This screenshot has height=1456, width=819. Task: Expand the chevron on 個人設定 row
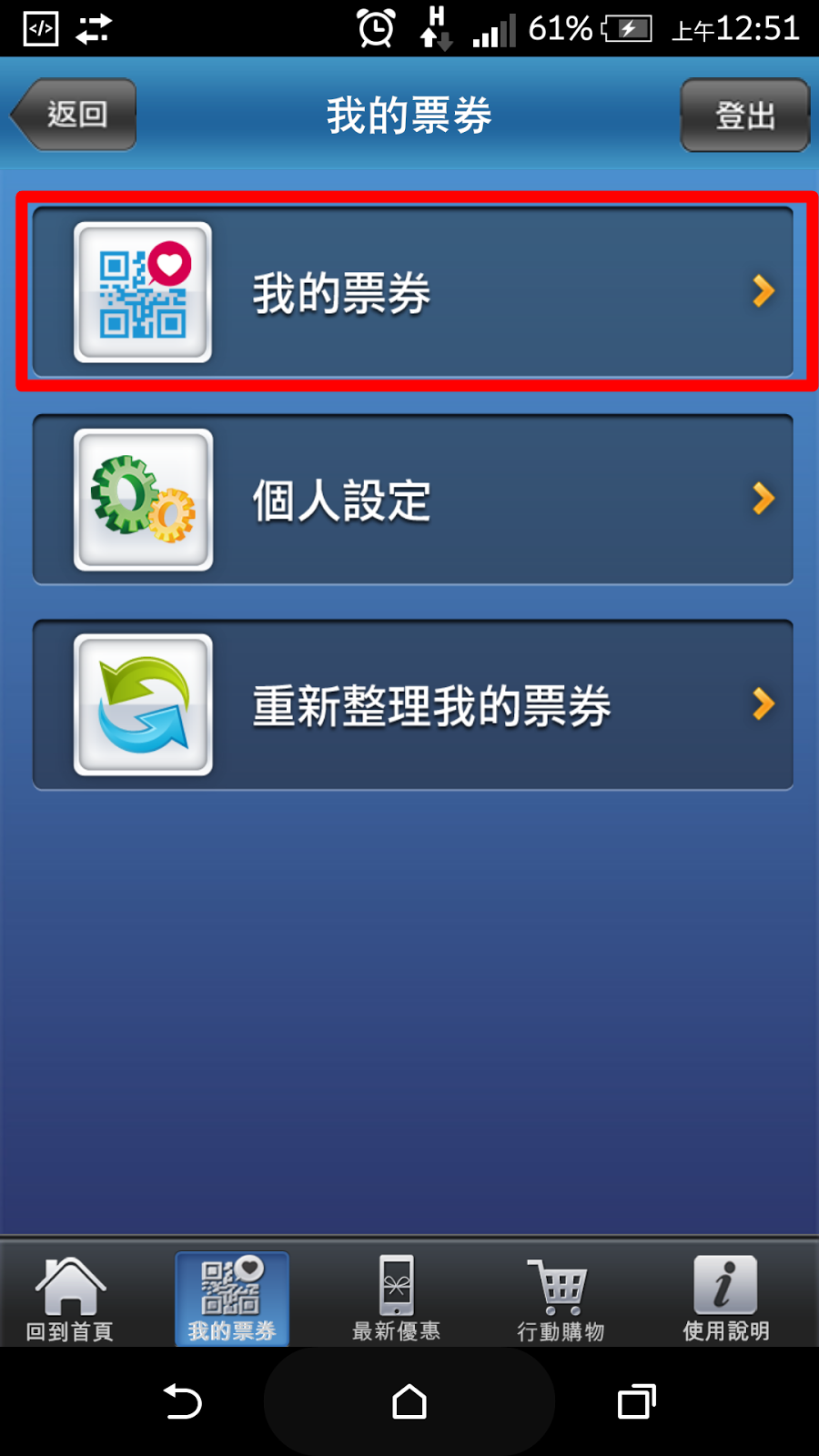pos(763,498)
